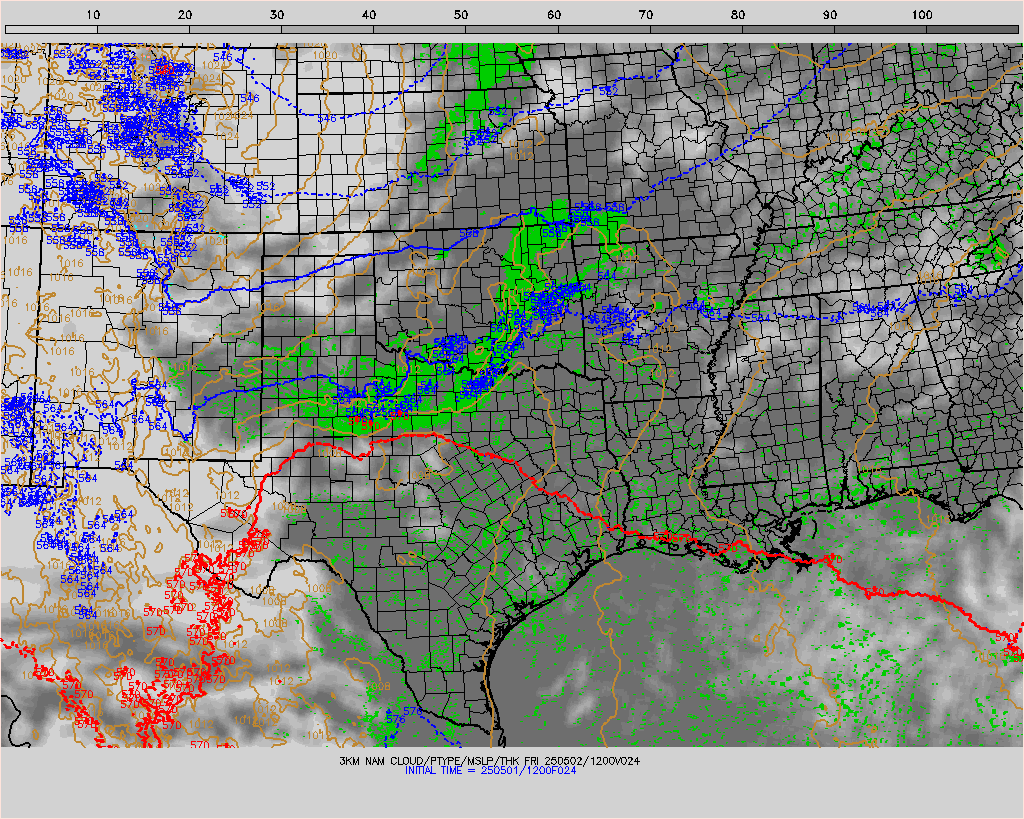This screenshot has height=819, width=1024.
Task: Select the darkest gray swatch beyond 100
Action: 972,29
